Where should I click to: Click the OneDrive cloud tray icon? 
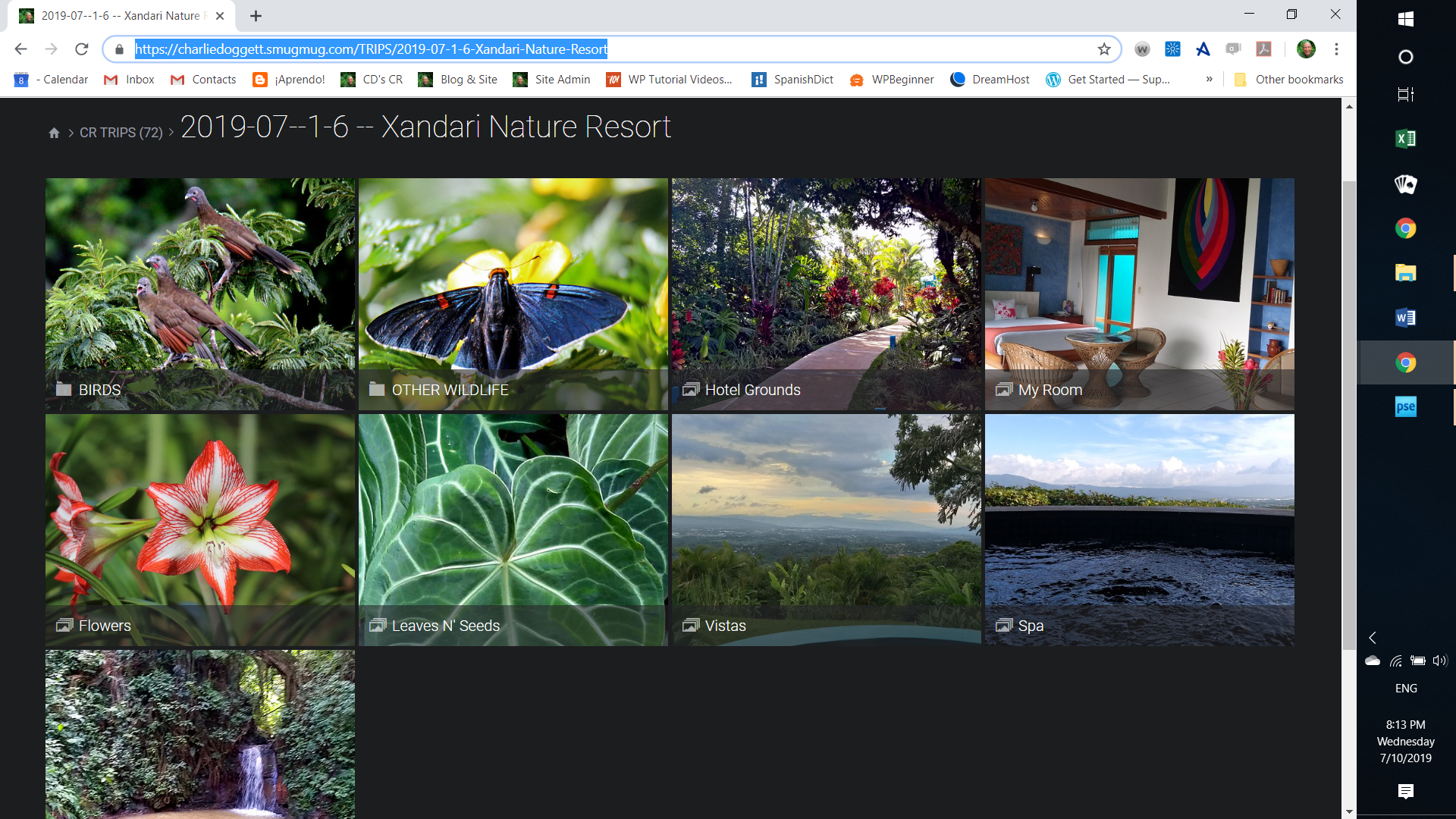1373,661
